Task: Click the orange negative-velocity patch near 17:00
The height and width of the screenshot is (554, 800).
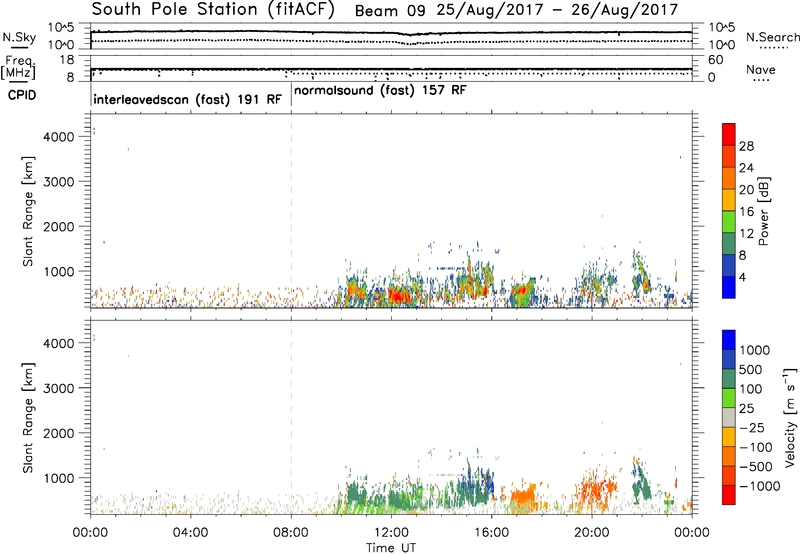Action: click(x=523, y=495)
